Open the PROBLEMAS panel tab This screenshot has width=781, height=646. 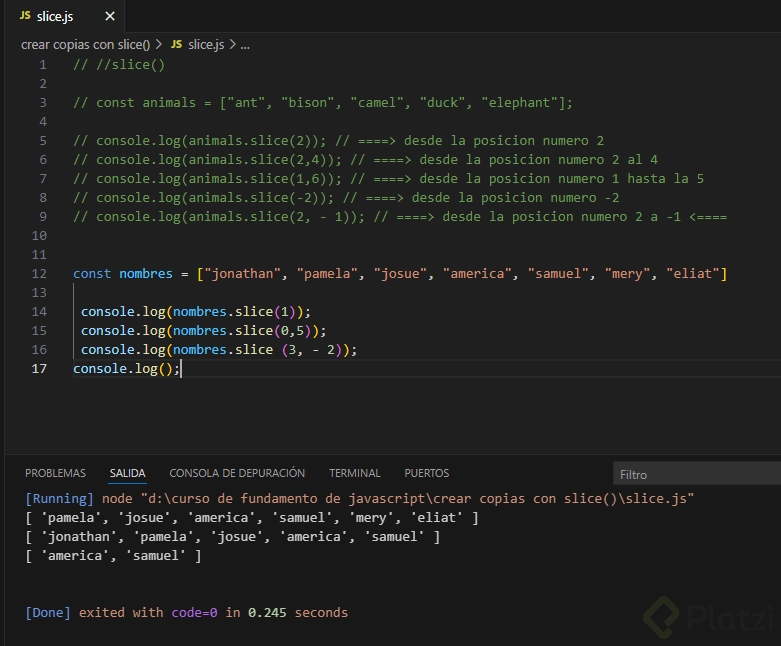tap(55, 473)
